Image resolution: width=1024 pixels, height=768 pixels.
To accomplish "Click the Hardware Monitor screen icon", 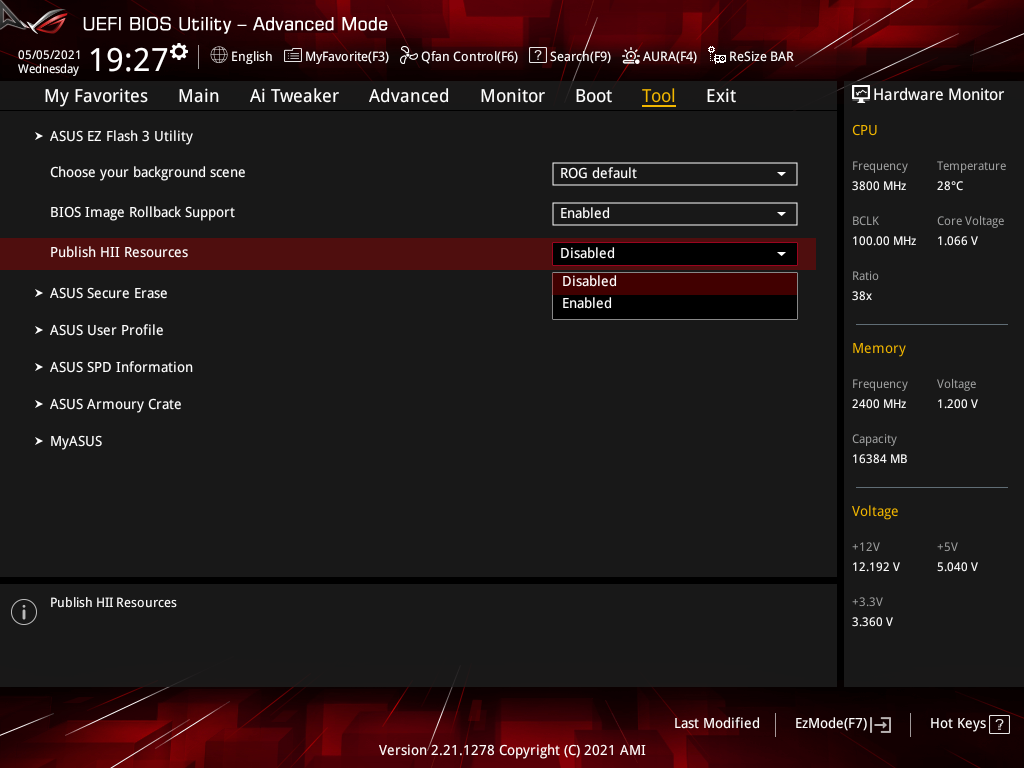I will click(x=861, y=95).
